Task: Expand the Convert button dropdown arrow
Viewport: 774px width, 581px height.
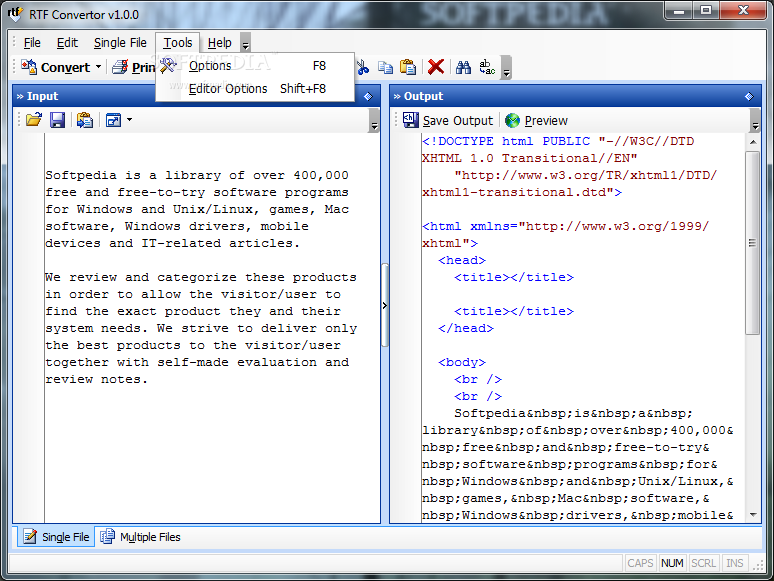Action: tap(99, 67)
